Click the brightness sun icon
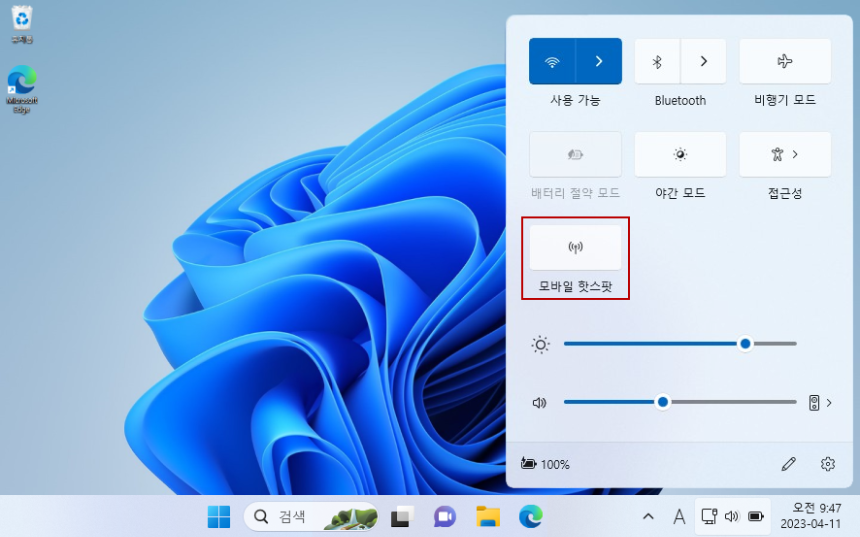860x537 pixels. pyautogui.click(x=540, y=344)
